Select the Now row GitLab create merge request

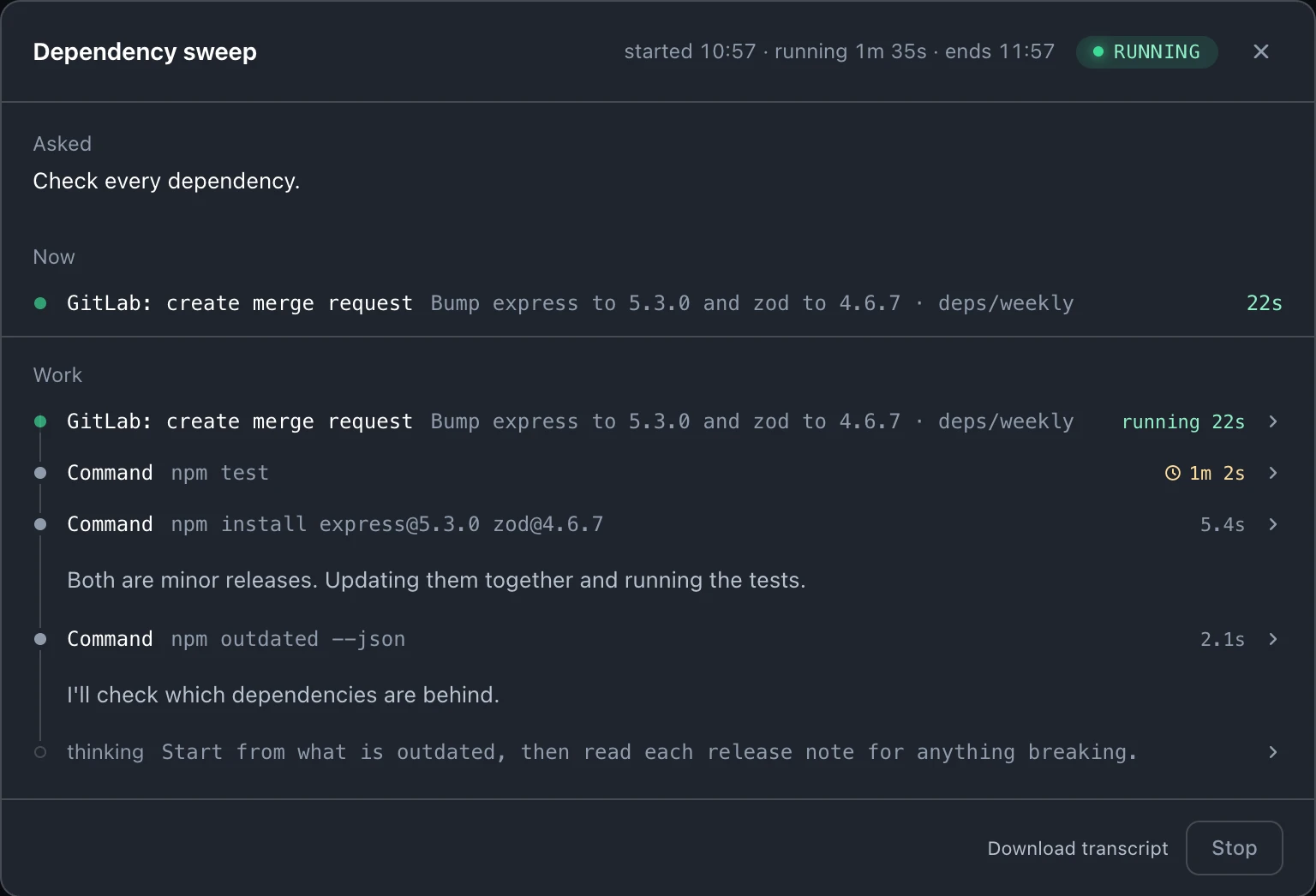(x=657, y=303)
